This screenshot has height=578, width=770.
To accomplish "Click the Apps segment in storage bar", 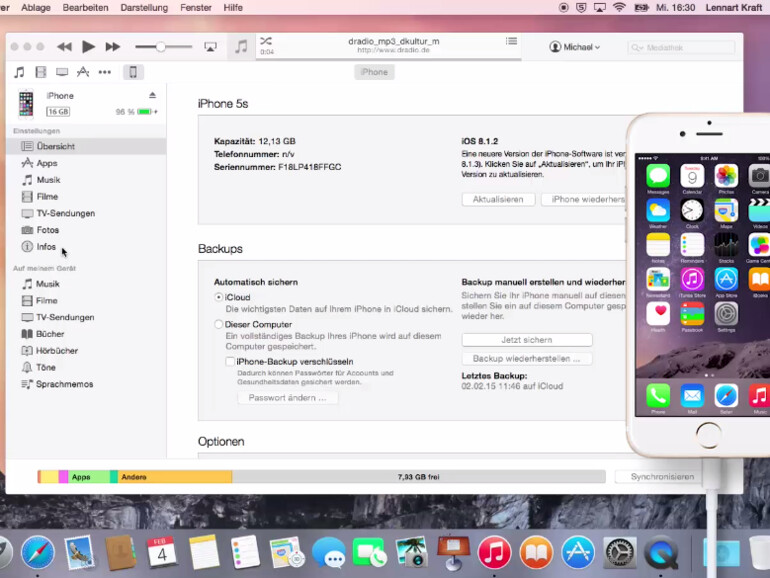I will [x=89, y=477].
